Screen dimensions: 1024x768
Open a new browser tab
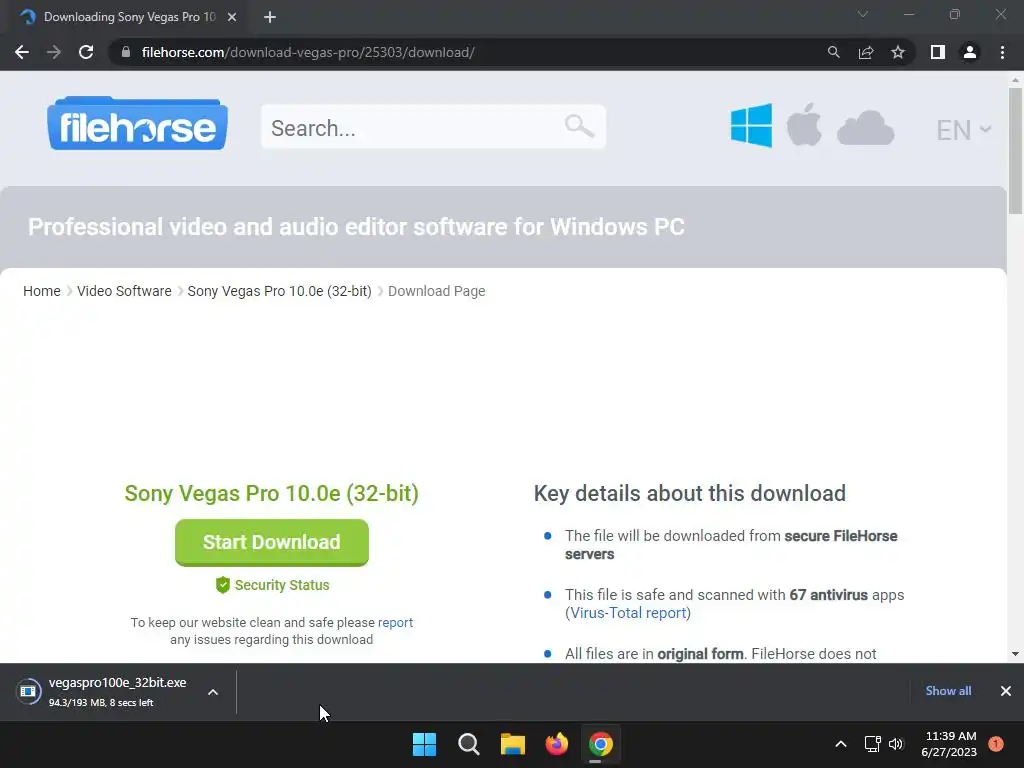click(270, 17)
